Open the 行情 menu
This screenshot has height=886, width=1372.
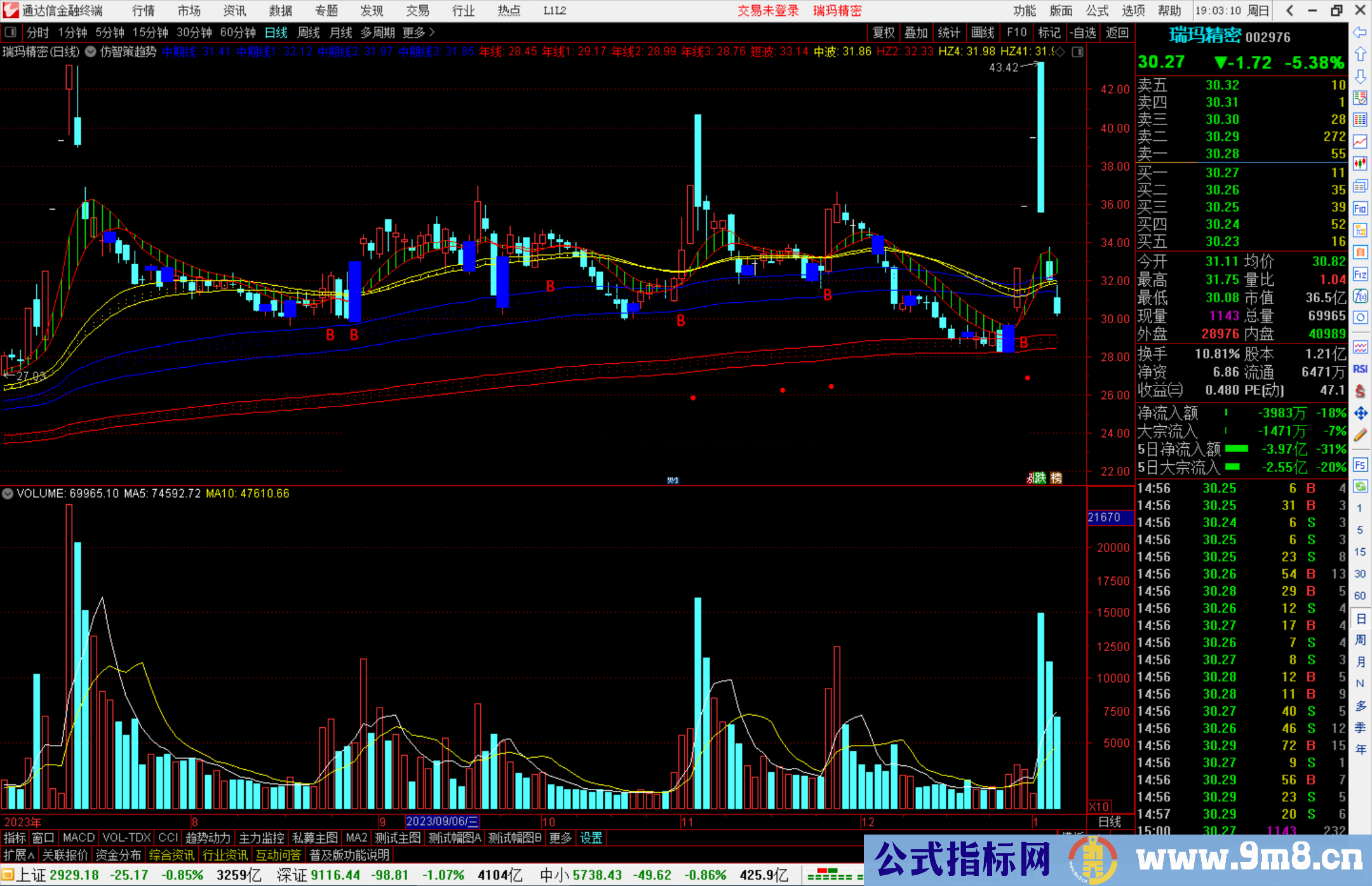[143, 10]
